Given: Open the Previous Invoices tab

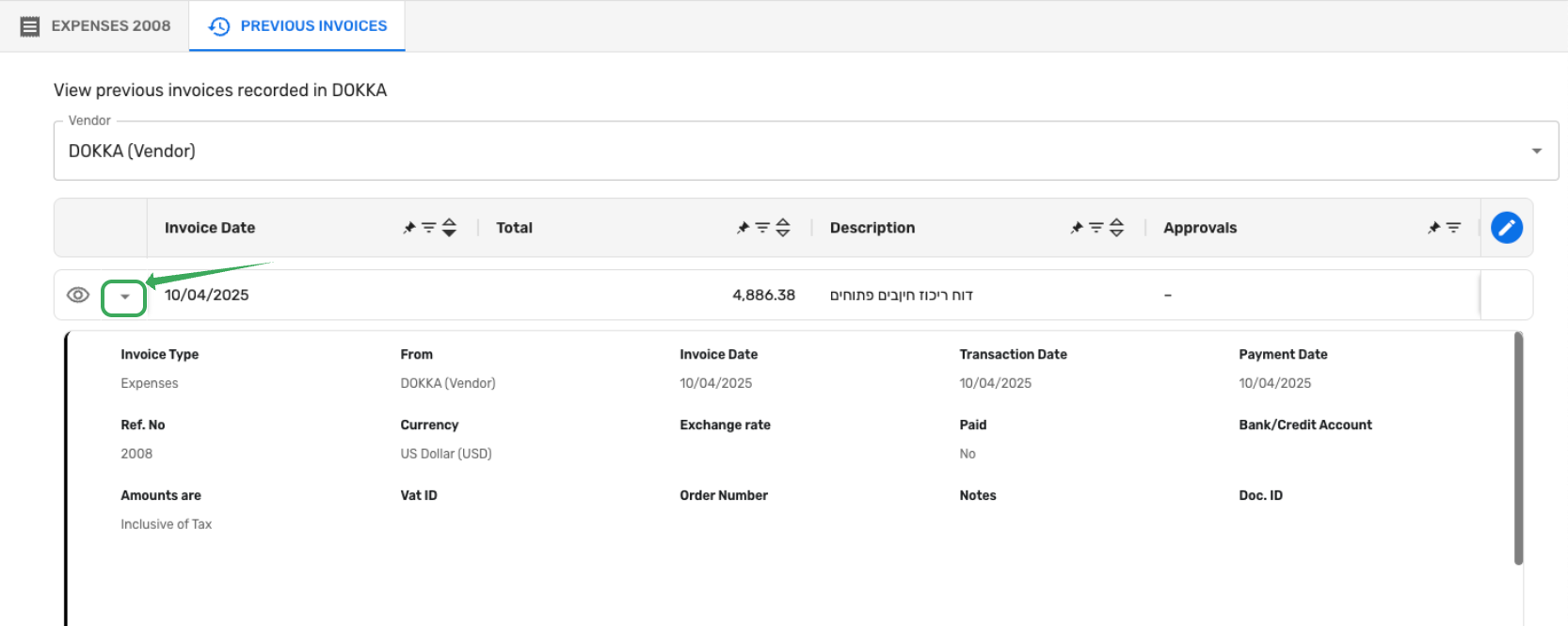Looking at the screenshot, I should click(x=297, y=26).
